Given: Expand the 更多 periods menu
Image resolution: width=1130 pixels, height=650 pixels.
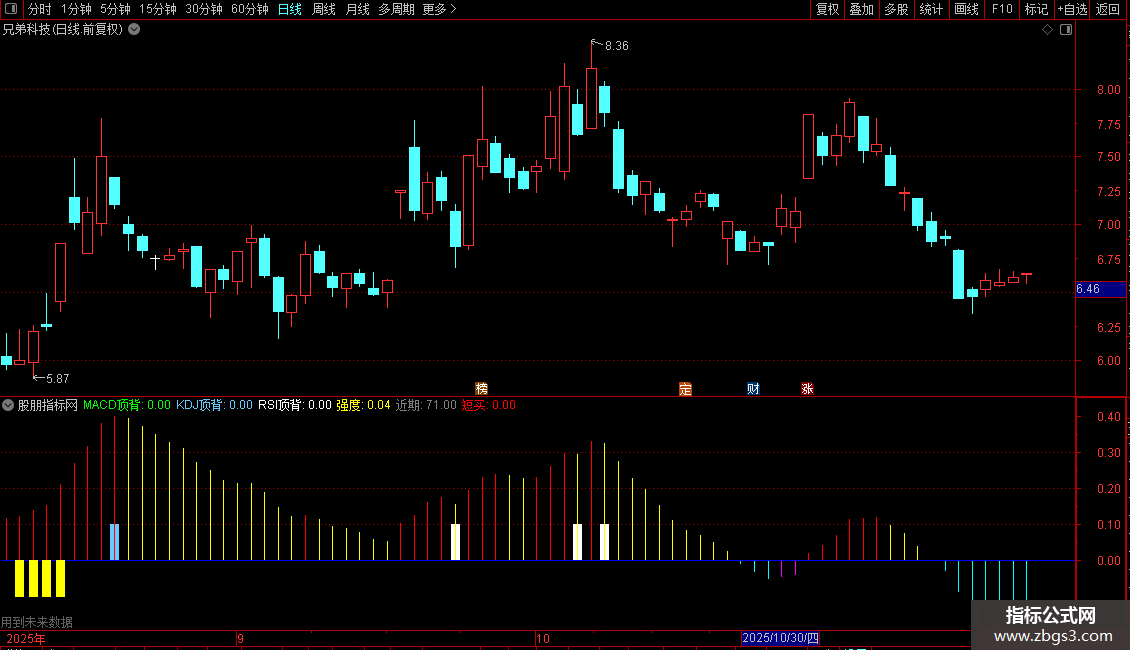Looking at the screenshot, I should [440, 9].
